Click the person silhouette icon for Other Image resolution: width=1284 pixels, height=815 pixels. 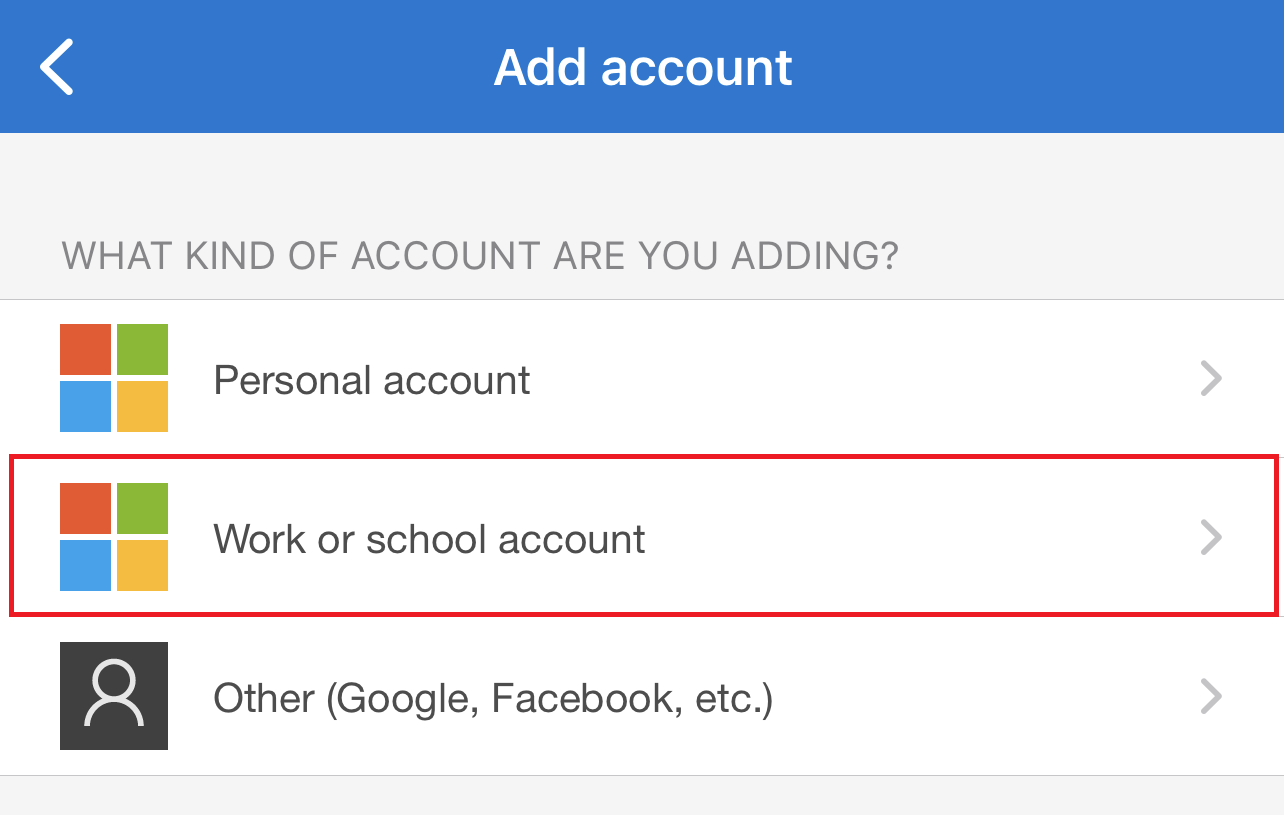[114, 696]
